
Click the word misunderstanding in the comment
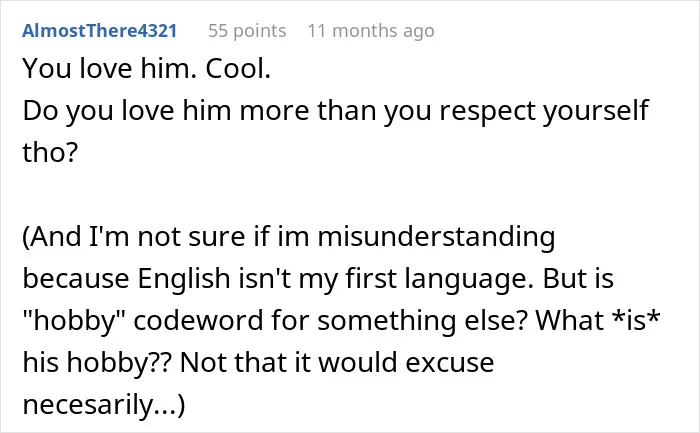[437, 237]
